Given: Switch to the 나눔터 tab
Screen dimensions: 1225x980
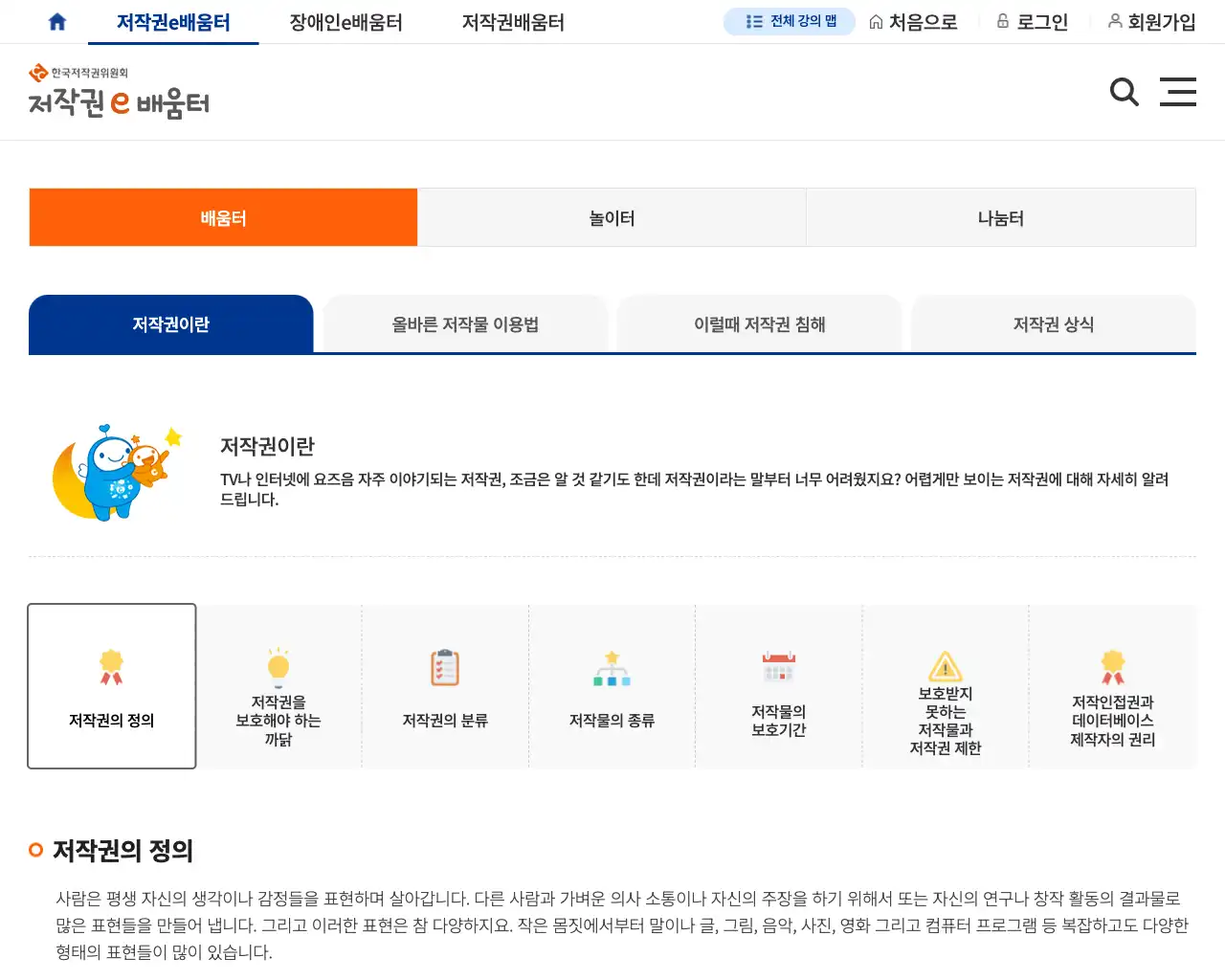Looking at the screenshot, I should pos(1001,217).
